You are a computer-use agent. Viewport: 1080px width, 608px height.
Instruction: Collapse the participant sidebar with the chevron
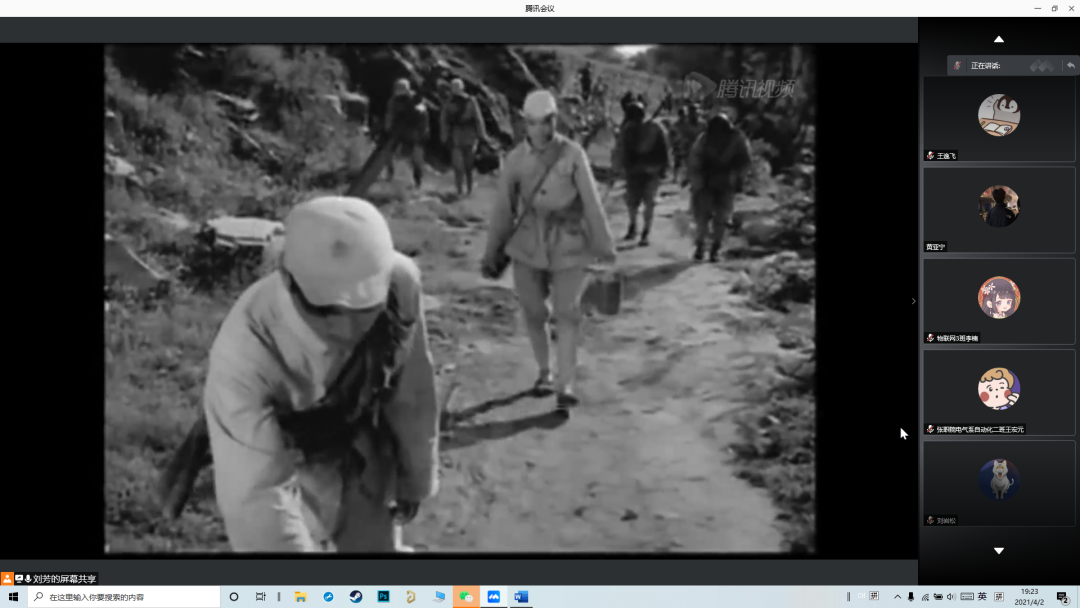tap(913, 301)
